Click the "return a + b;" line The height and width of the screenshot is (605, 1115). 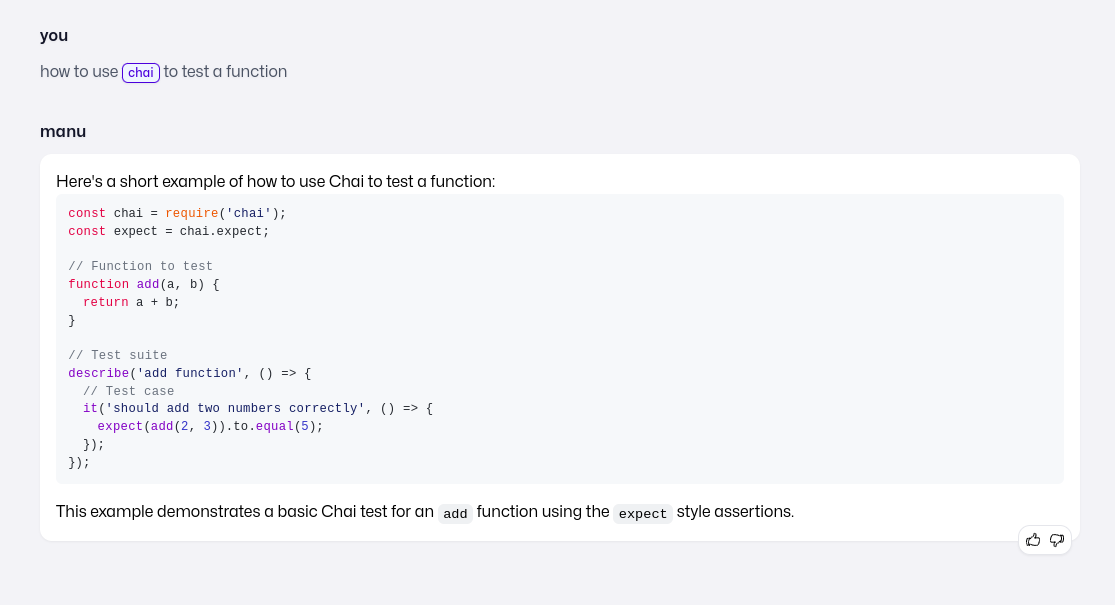coord(131,302)
